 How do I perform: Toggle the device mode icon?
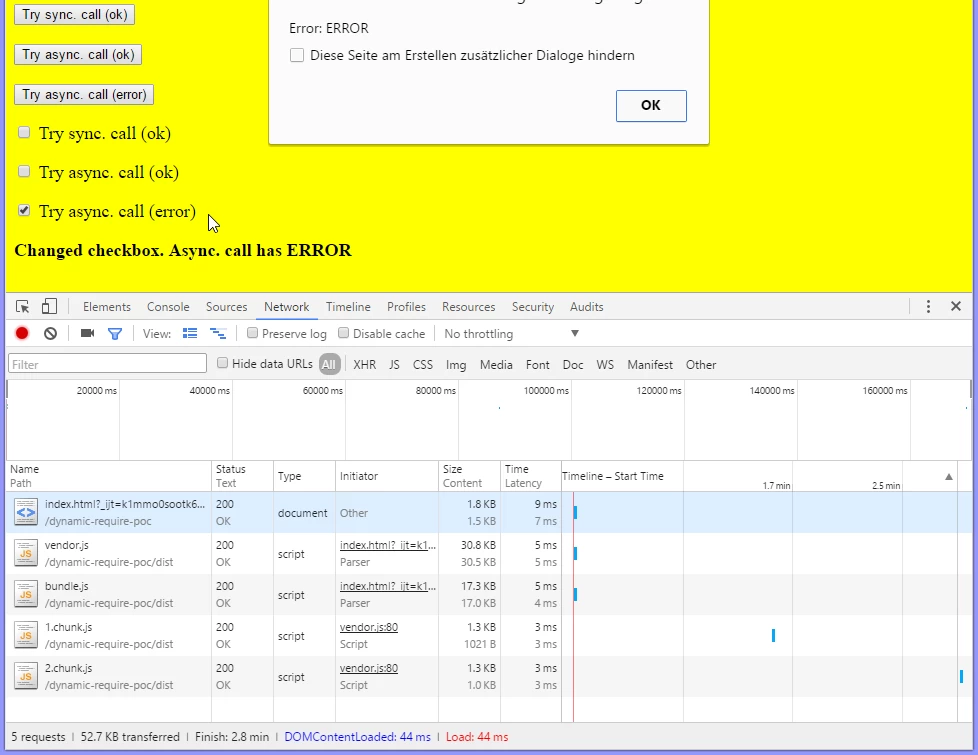[x=49, y=307]
